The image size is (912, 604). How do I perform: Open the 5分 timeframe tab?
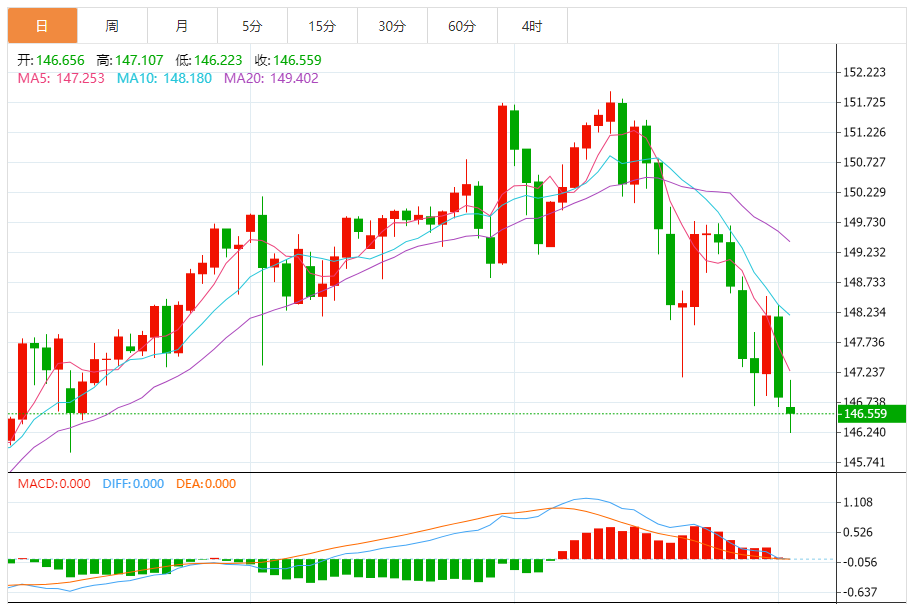tap(252, 26)
